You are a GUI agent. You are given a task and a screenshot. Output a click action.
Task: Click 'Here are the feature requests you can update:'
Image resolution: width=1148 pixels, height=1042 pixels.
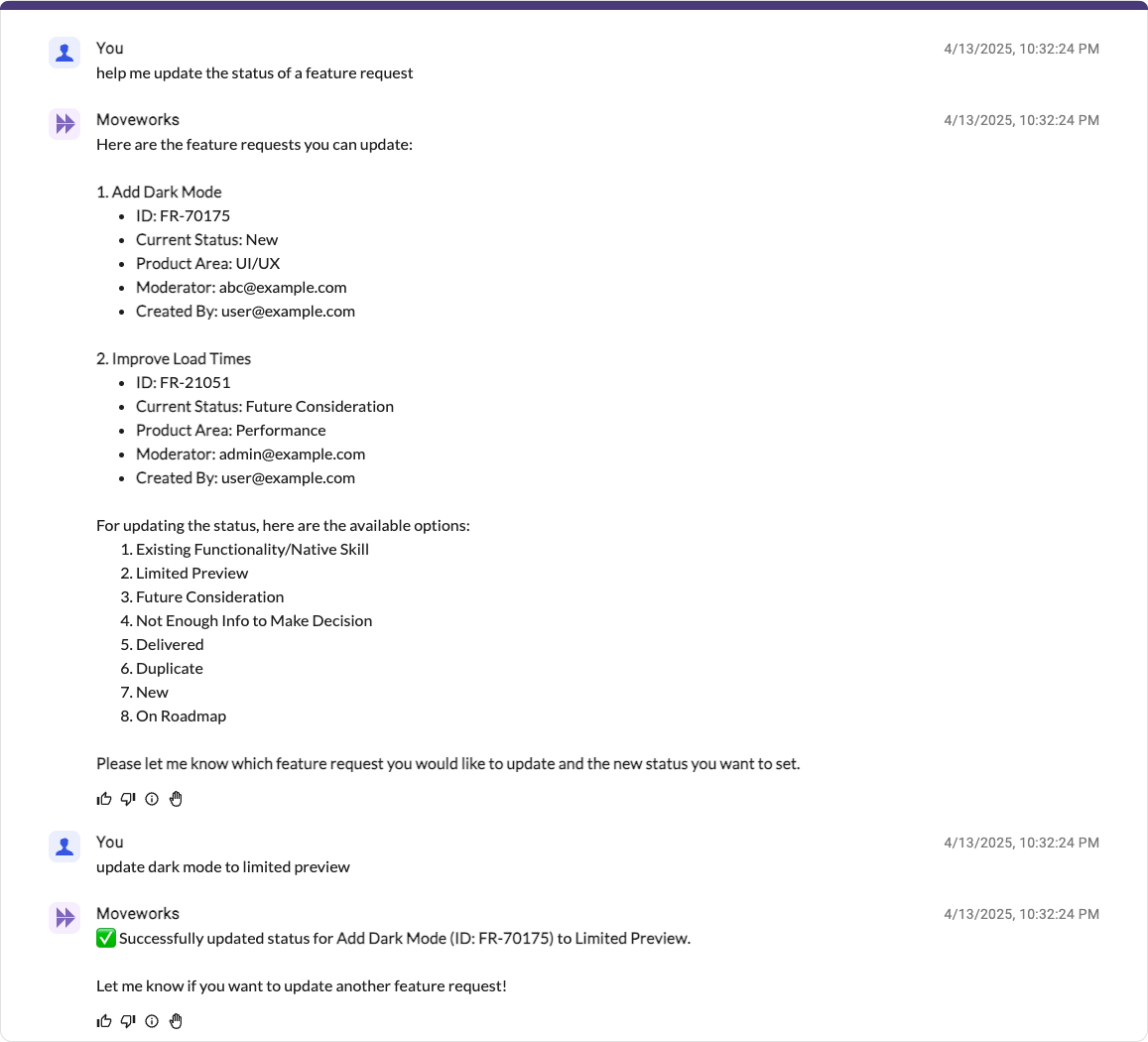[255, 144]
